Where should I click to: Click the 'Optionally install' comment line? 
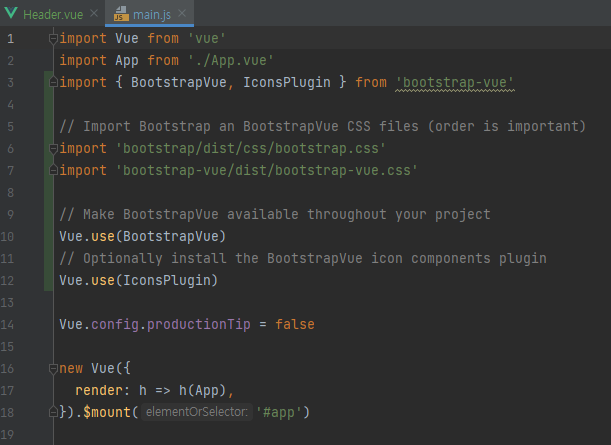tap(303, 259)
